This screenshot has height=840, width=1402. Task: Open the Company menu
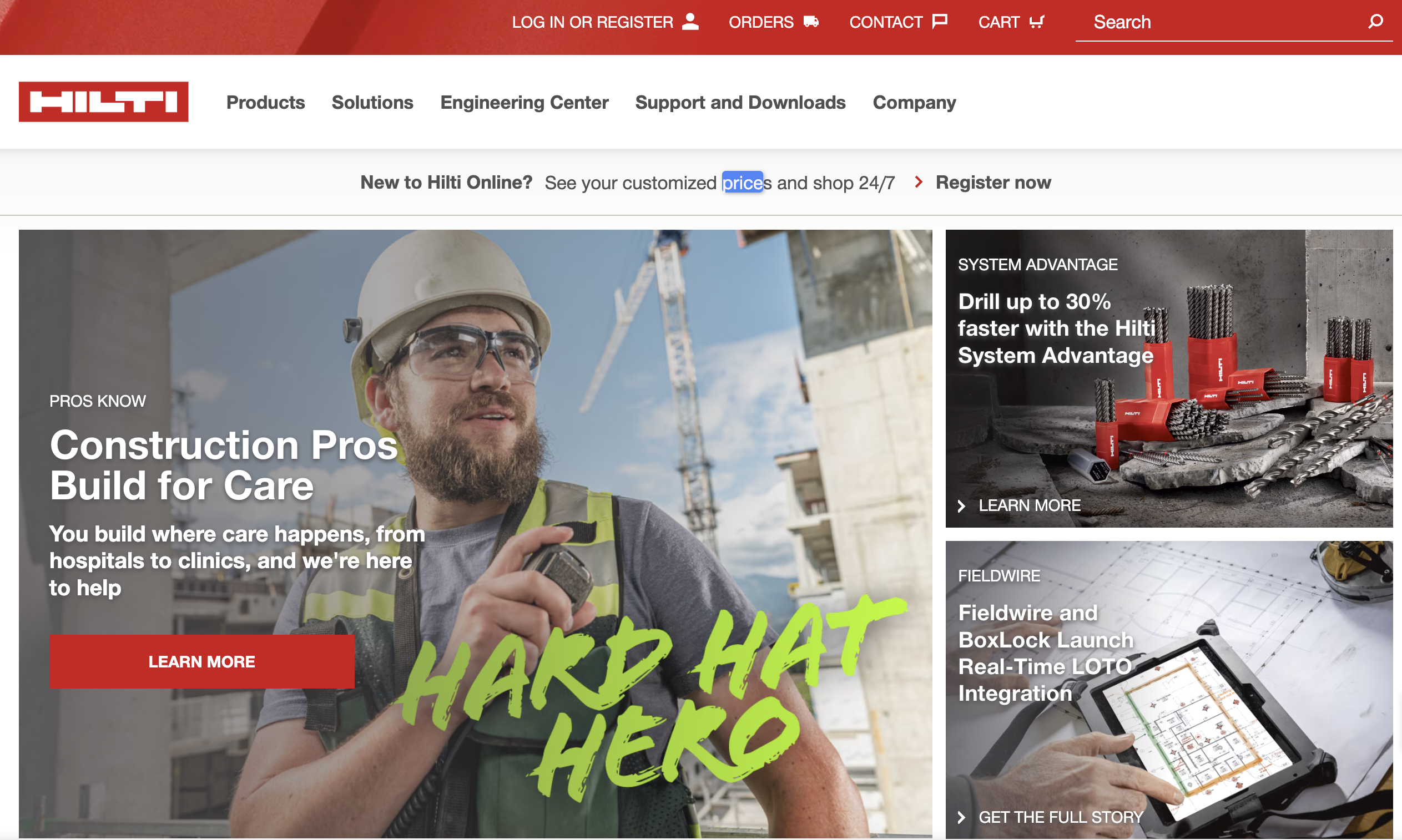click(915, 103)
